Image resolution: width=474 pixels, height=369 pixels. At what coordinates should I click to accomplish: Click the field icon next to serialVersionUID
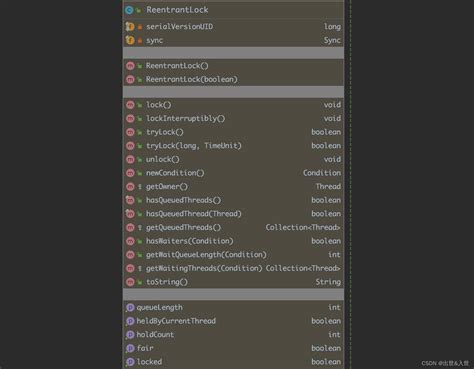click(130, 27)
